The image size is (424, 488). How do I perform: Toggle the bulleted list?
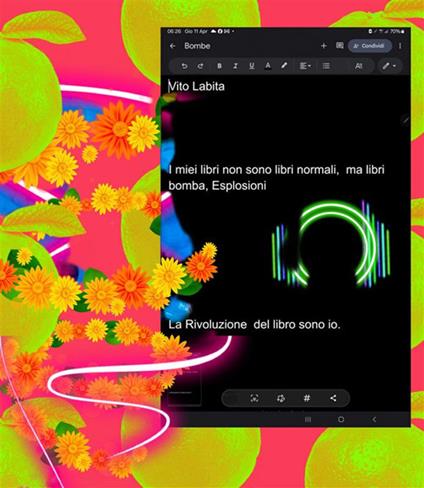click(326, 66)
